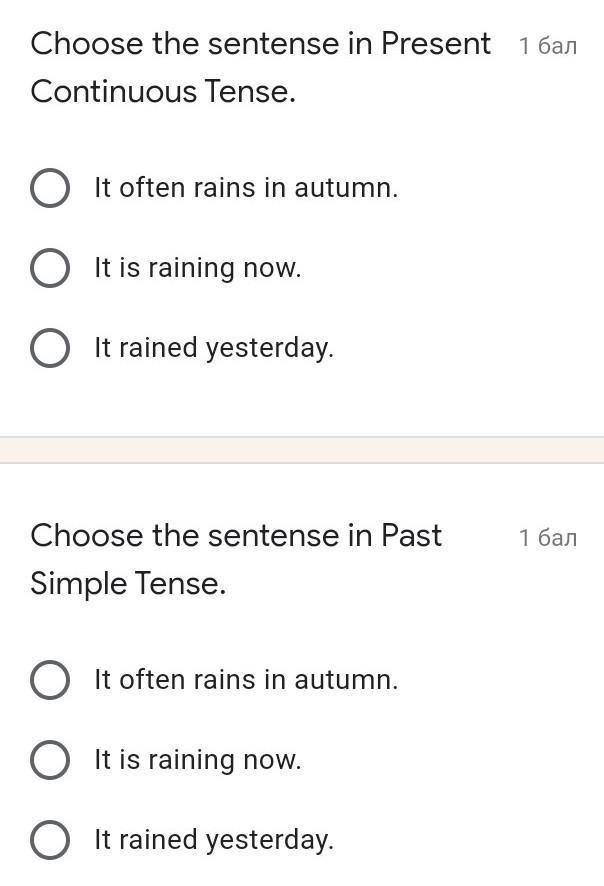
Task: Click 'Choose the sentense in Present' heading line
Action: pyautogui.click(x=260, y=44)
